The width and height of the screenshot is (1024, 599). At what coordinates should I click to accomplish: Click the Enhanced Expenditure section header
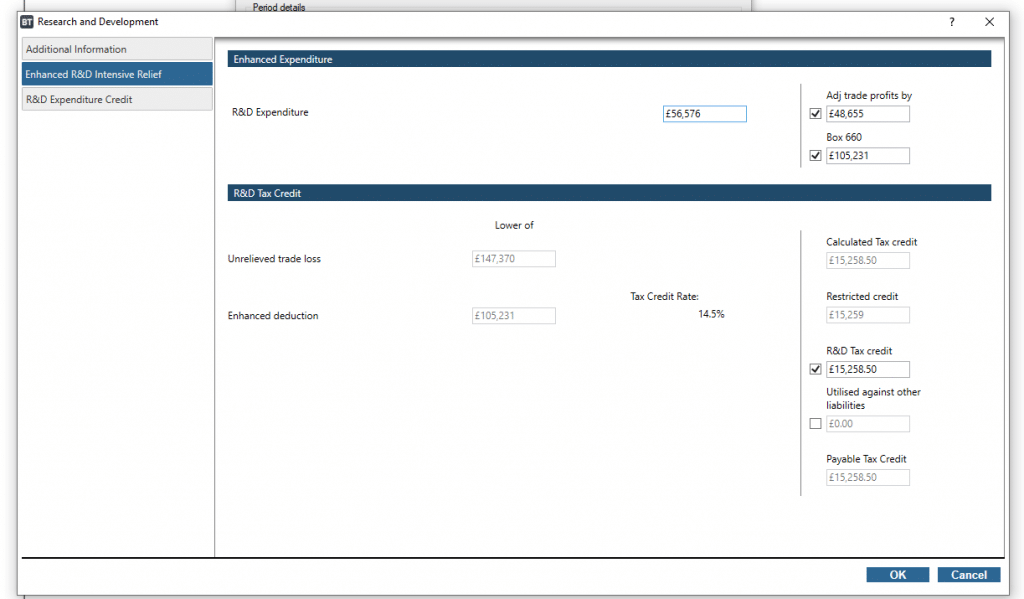[609, 59]
